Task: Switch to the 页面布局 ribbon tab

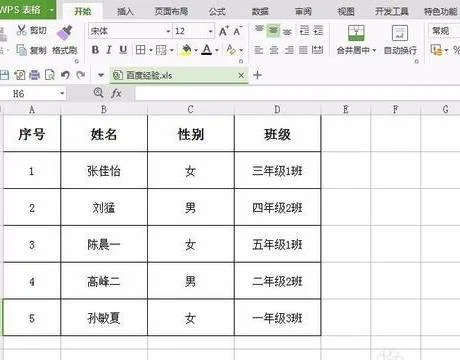Action: [171, 12]
